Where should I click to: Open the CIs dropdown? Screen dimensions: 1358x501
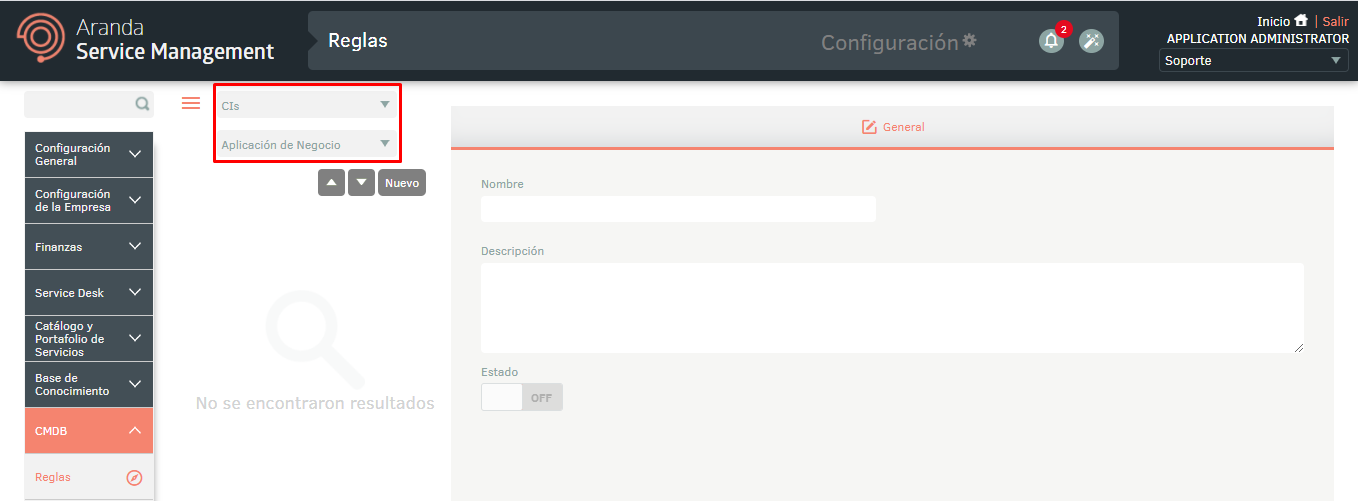point(306,104)
